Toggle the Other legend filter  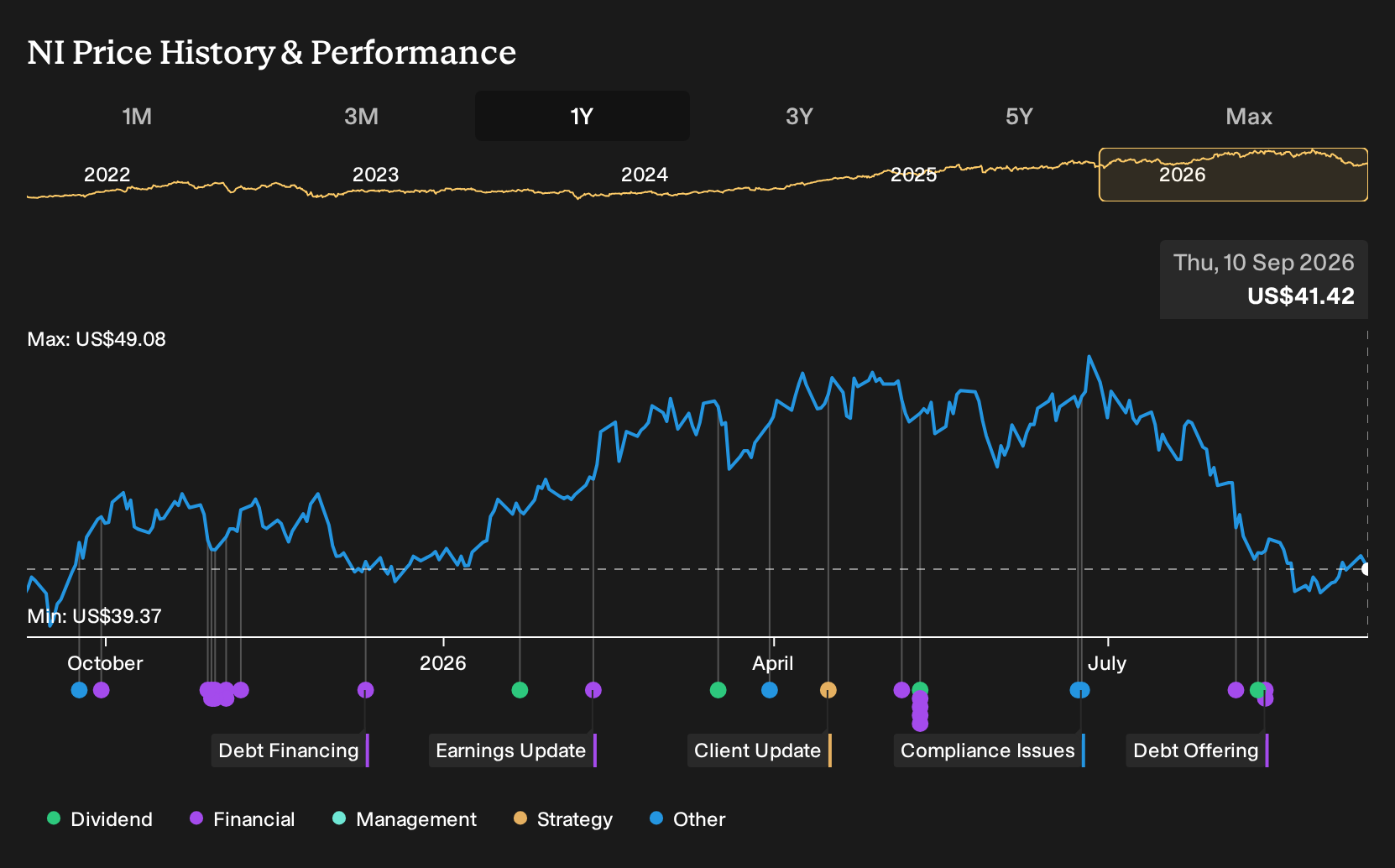point(687,819)
